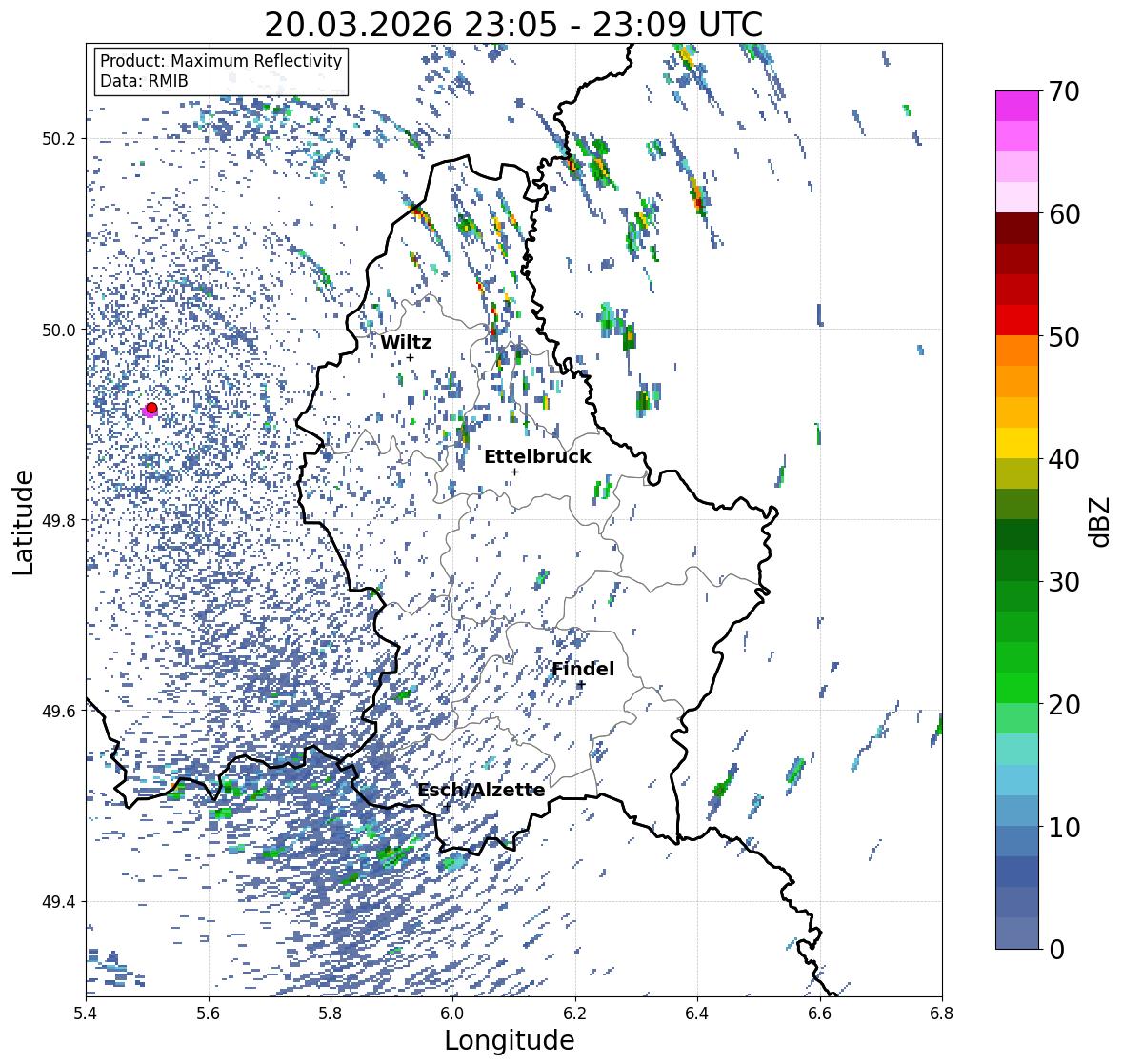Click the longitude tick 5.8
Viewport: 1123px width, 1064px height.
[331, 1014]
